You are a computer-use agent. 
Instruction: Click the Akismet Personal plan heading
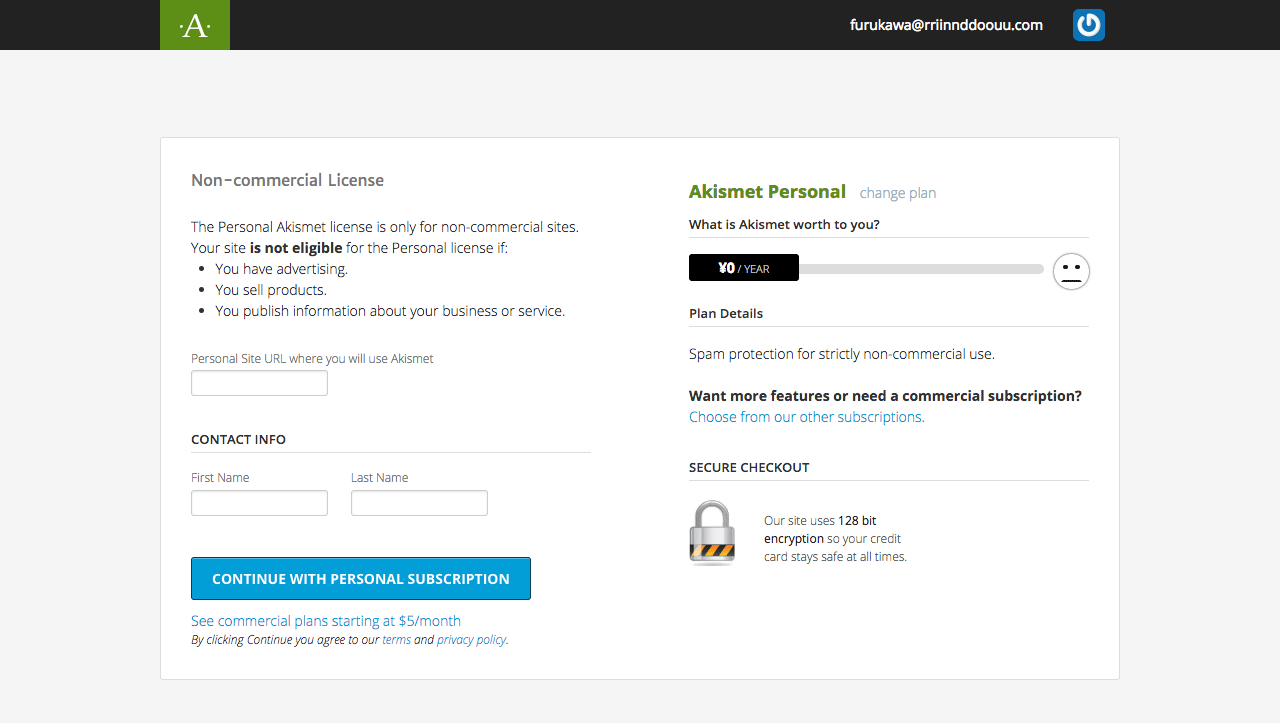pyautogui.click(x=767, y=191)
